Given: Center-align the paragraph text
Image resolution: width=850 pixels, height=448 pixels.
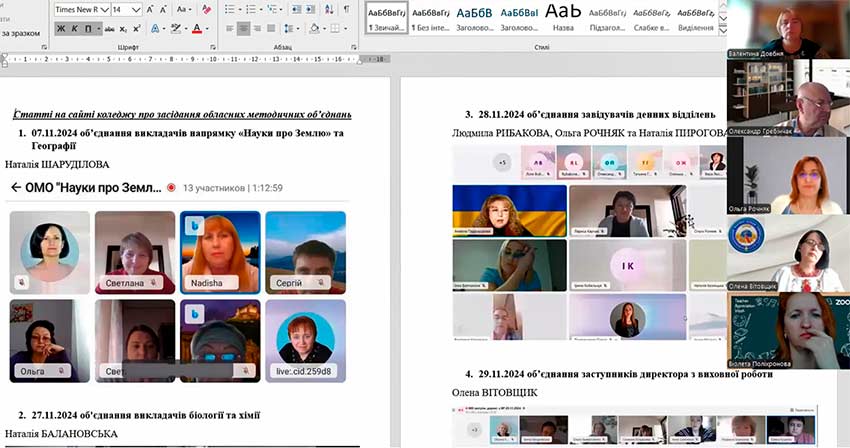Looking at the screenshot, I should click(245, 29).
